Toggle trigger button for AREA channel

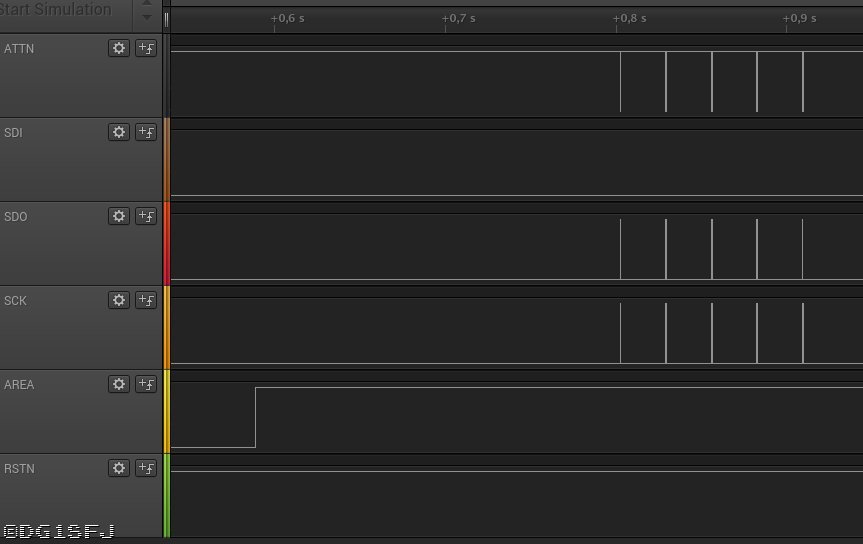click(x=146, y=384)
